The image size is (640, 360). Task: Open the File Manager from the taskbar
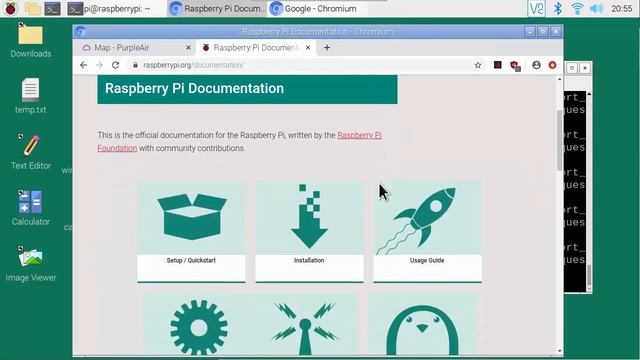click(x=32, y=9)
